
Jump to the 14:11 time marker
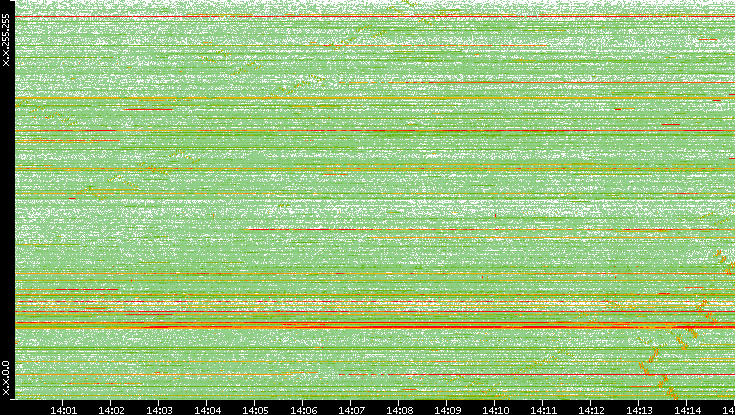click(543, 409)
